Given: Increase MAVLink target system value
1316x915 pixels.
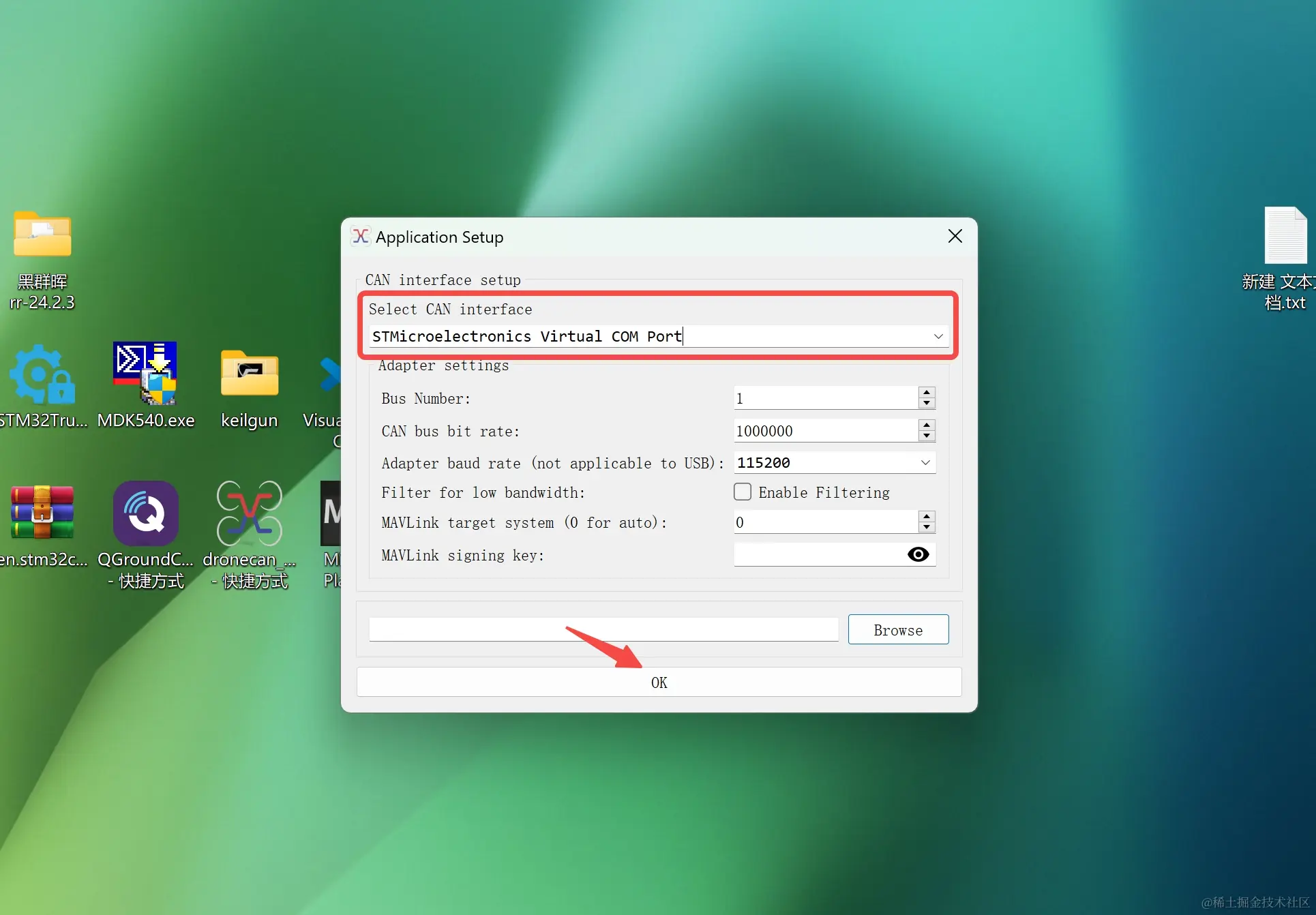Looking at the screenshot, I should click(927, 517).
